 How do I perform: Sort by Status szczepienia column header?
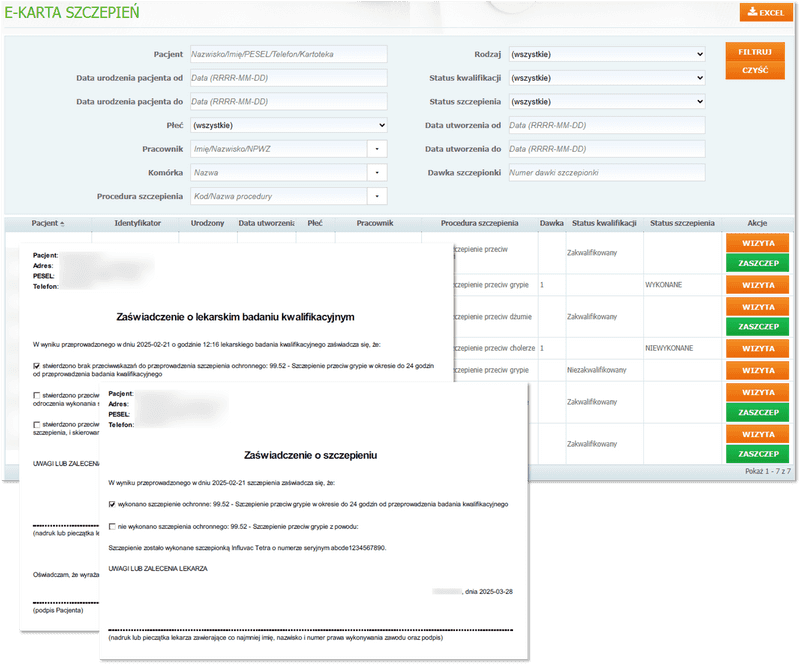coord(682,223)
